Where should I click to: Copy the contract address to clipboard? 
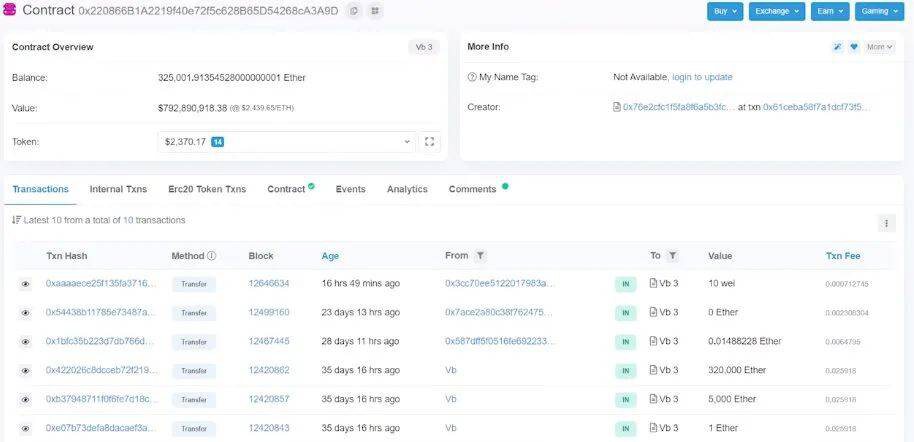pos(354,11)
